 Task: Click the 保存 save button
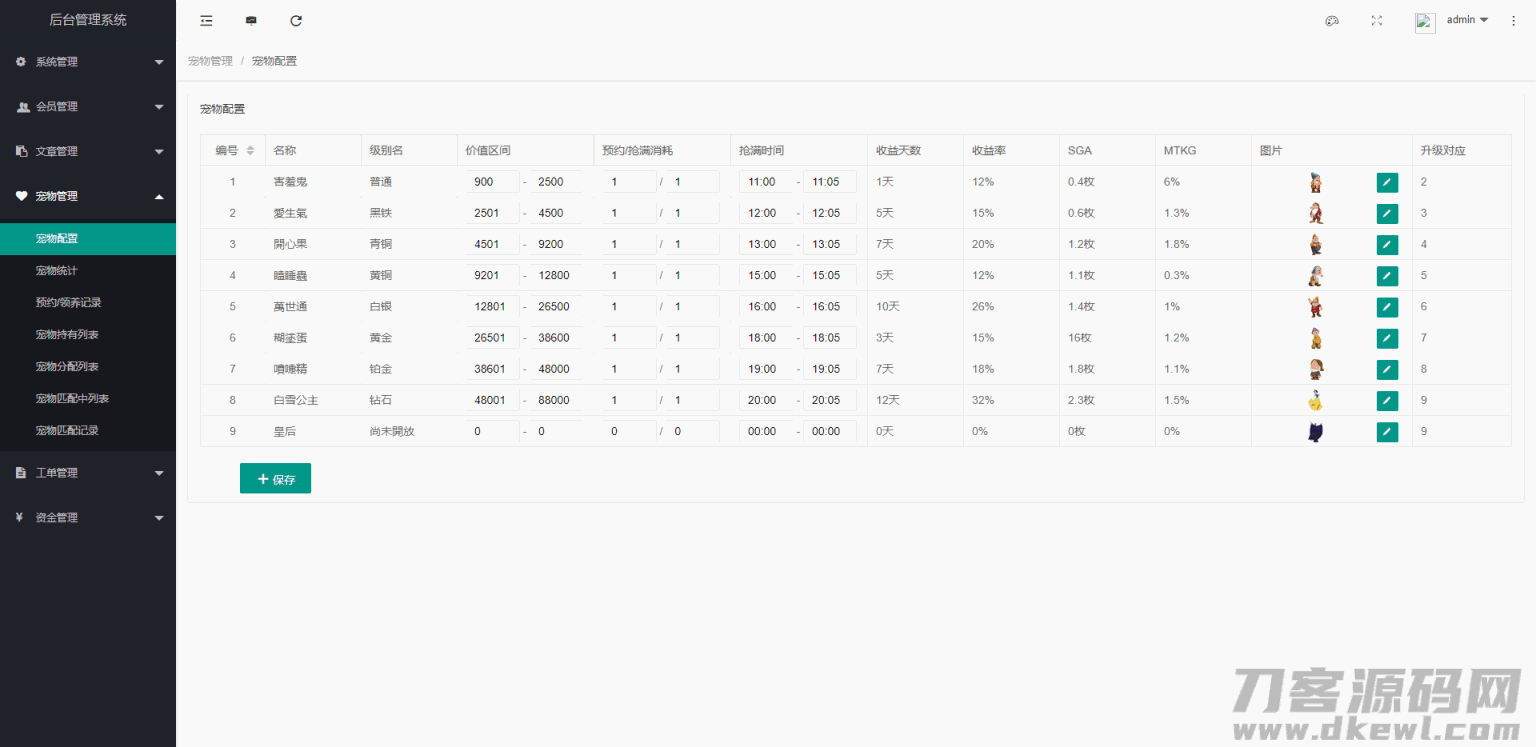point(275,479)
